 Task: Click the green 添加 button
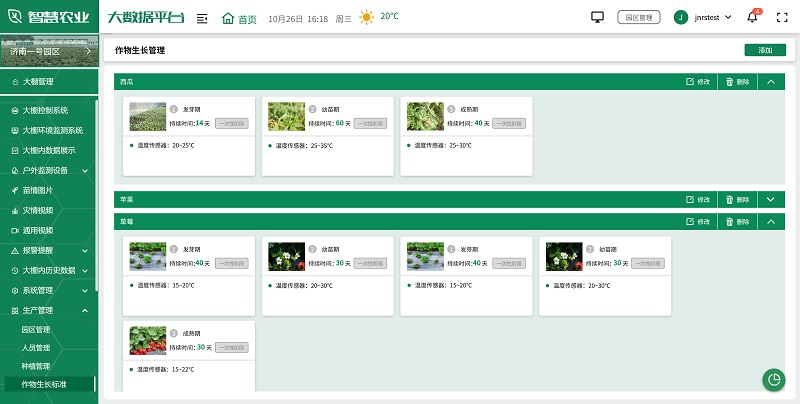[765, 50]
